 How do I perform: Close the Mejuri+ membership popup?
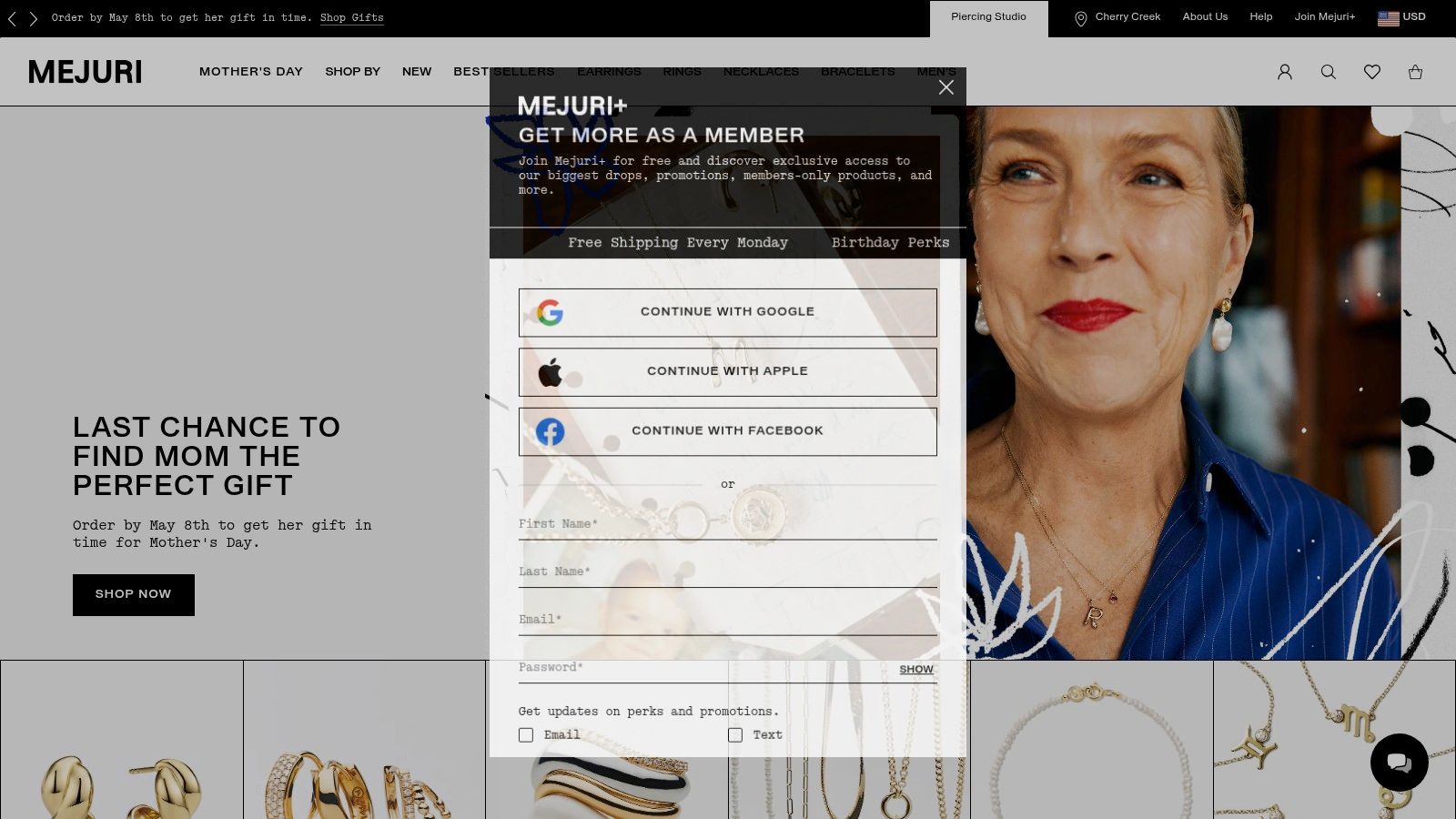[946, 87]
